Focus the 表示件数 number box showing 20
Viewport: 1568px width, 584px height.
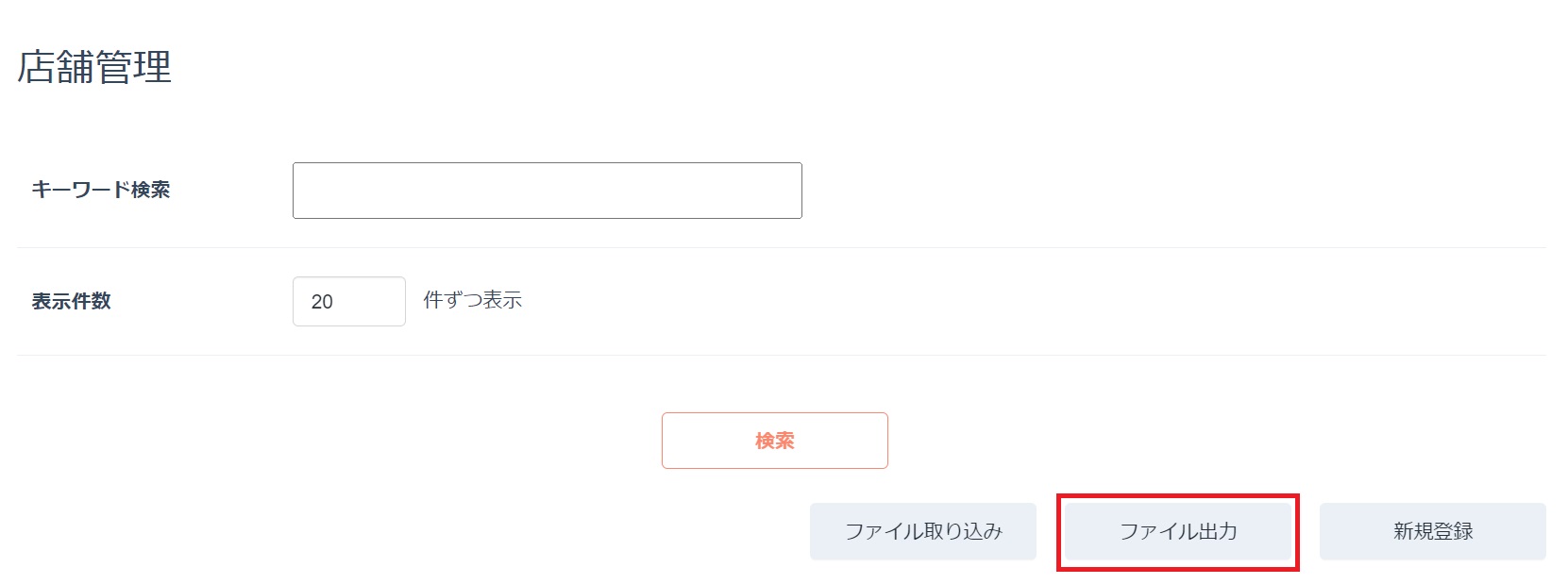pos(348,302)
